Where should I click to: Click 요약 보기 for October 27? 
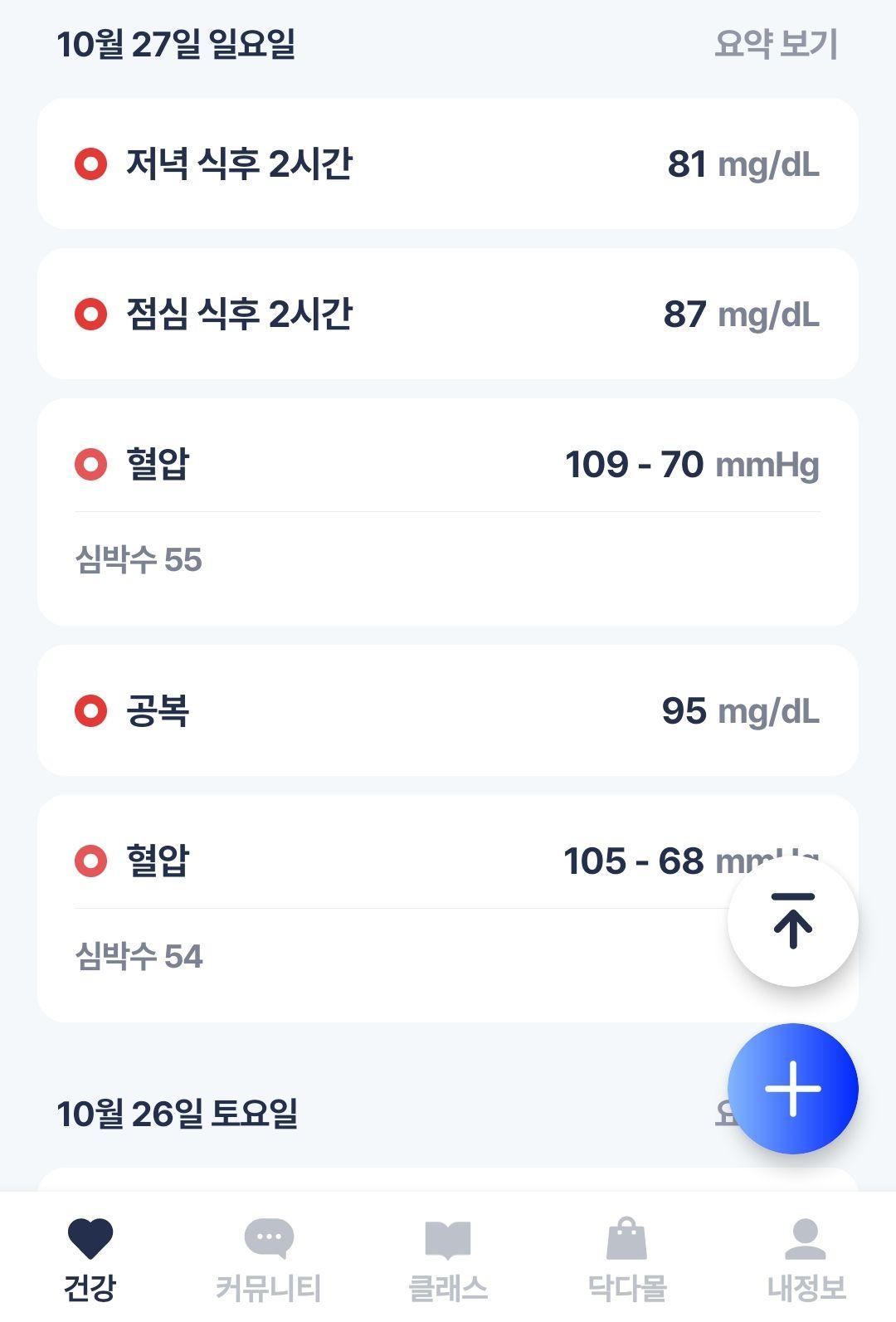coord(776,44)
